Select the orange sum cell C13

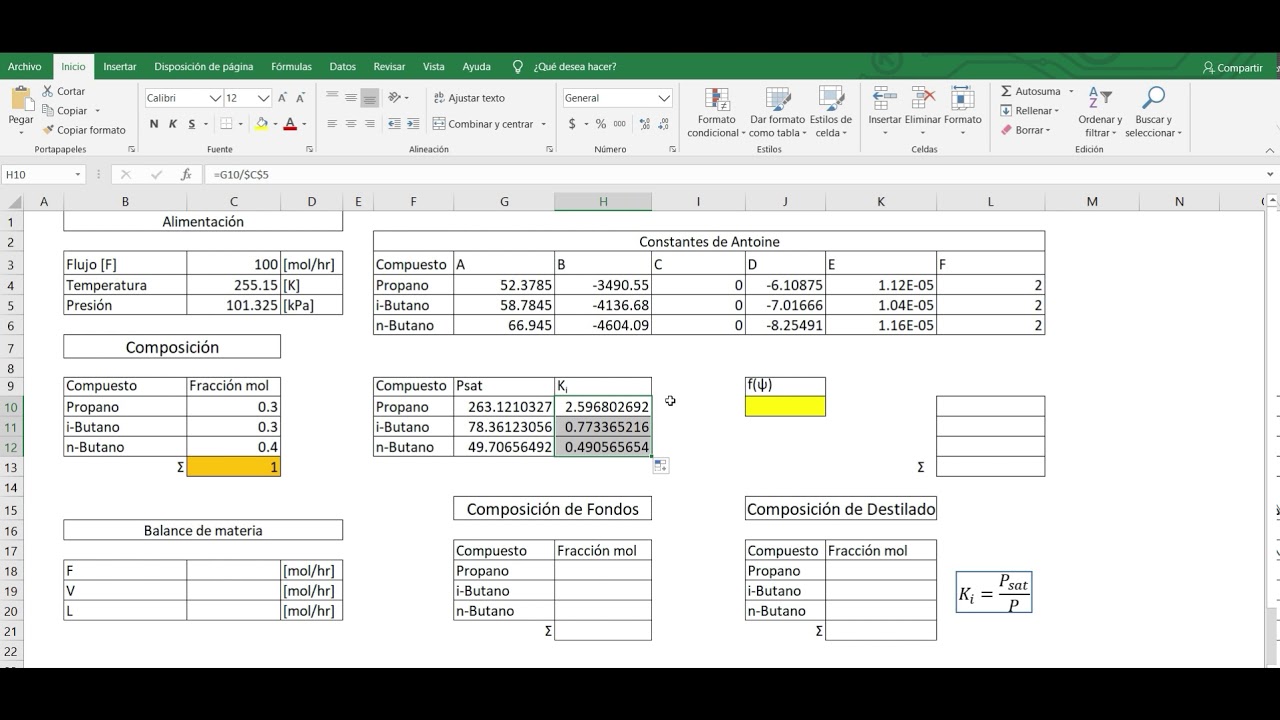coord(233,466)
